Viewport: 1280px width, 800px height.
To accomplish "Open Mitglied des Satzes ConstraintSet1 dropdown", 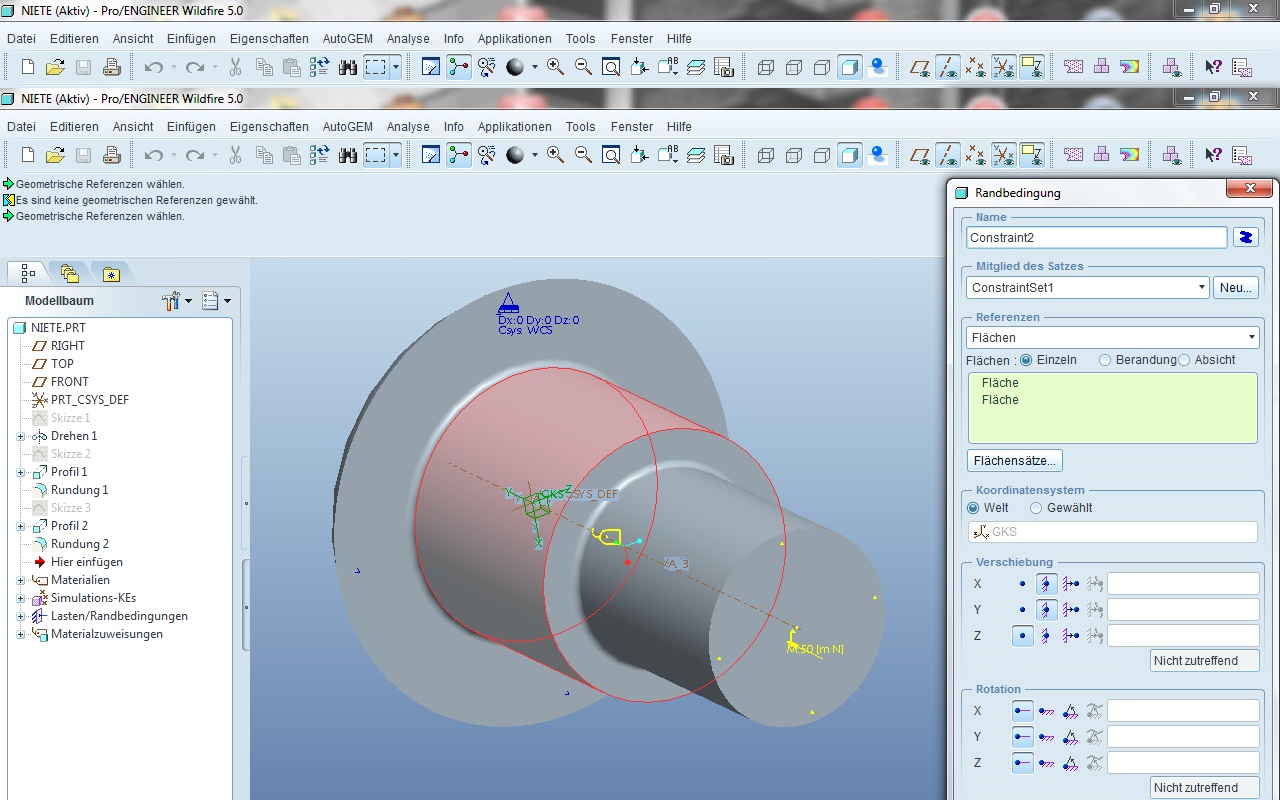I will [1201, 288].
